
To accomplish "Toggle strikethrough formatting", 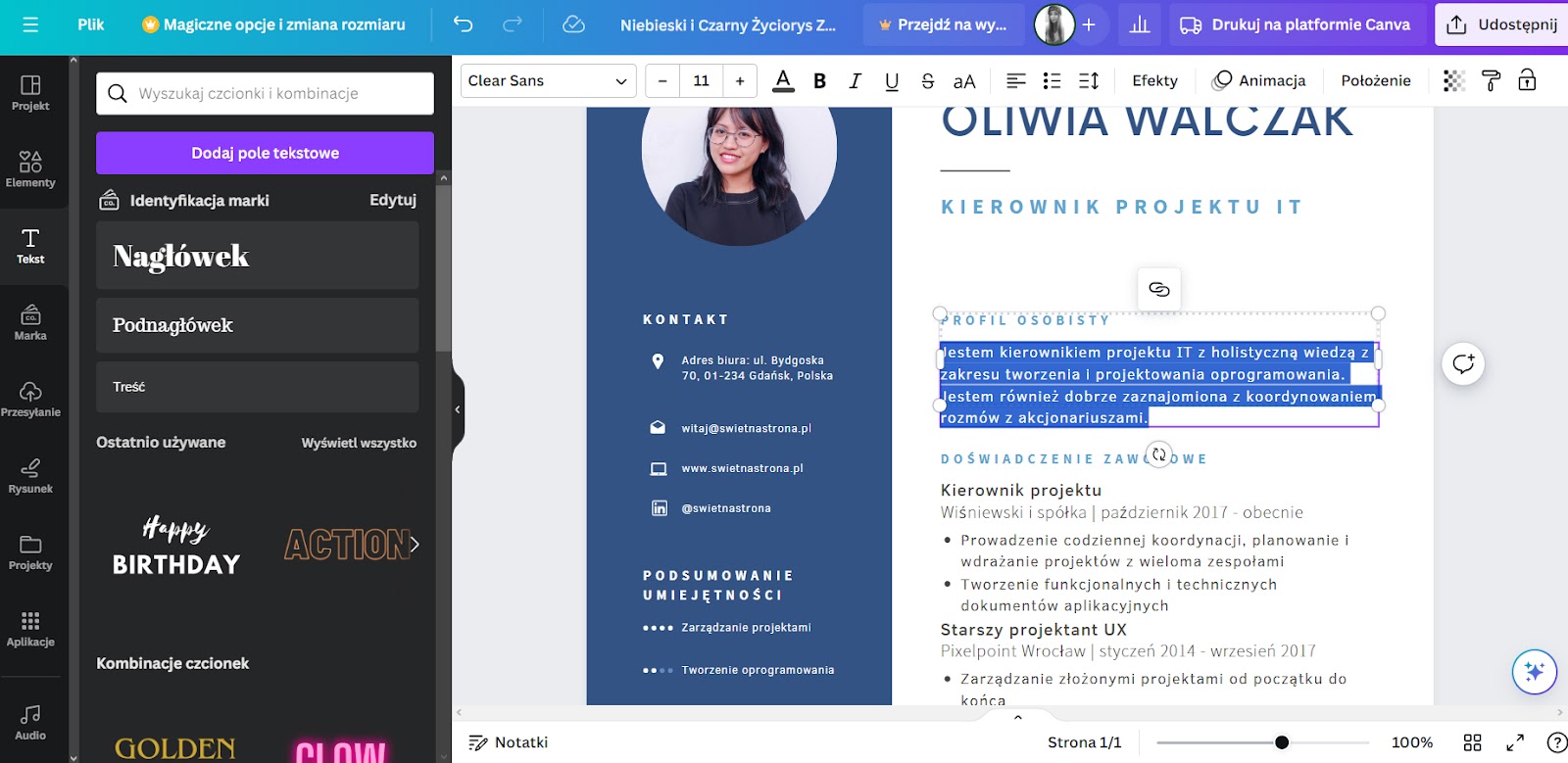I will (928, 81).
